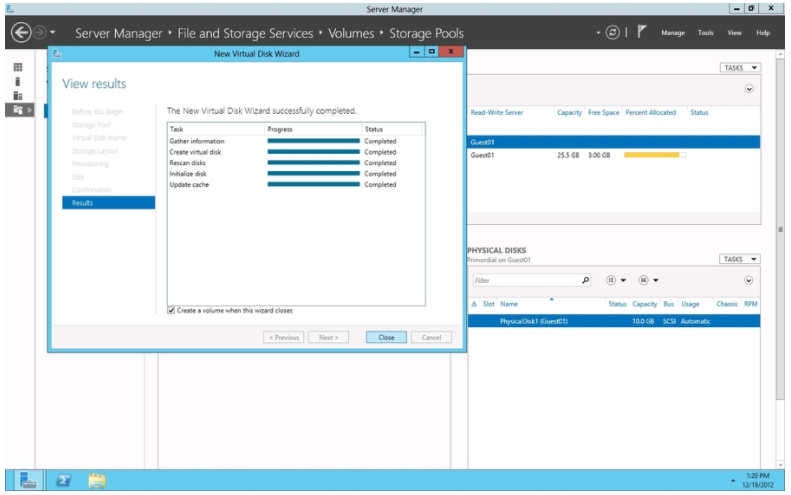
Task: Launch PowerShell from the taskbar
Action: [63, 480]
